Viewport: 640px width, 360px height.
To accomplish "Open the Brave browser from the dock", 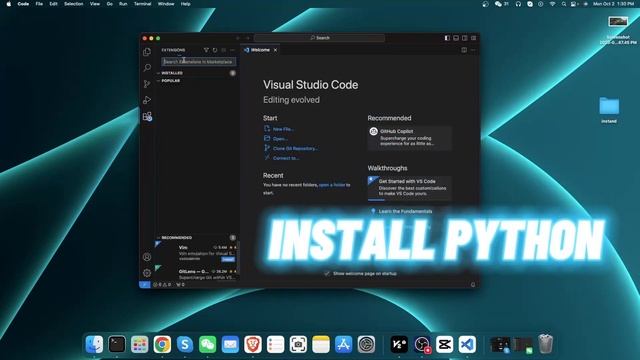I will tap(253, 344).
